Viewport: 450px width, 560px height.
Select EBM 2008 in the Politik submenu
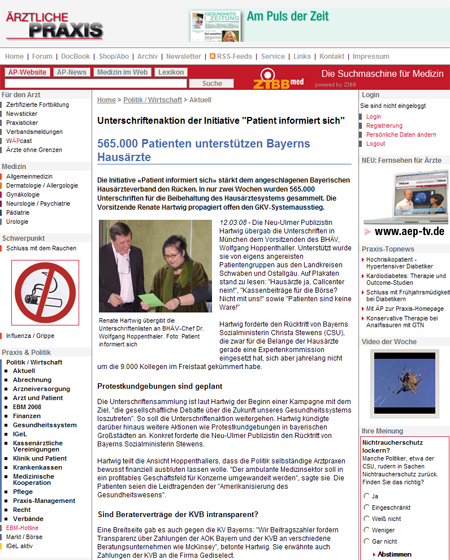tap(27, 407)
